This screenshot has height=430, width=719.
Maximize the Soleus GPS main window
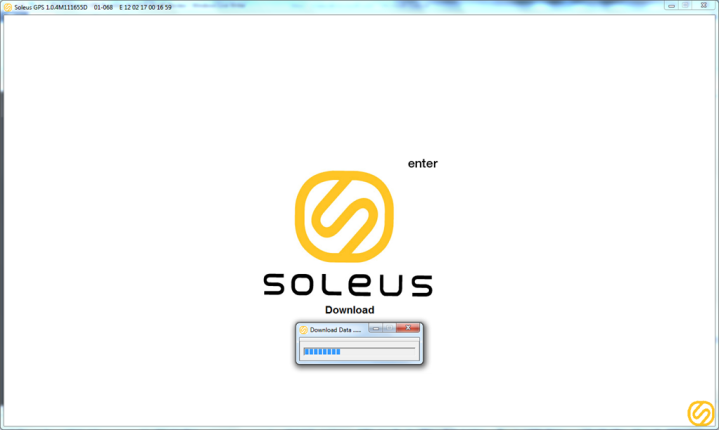pos(686,6)
